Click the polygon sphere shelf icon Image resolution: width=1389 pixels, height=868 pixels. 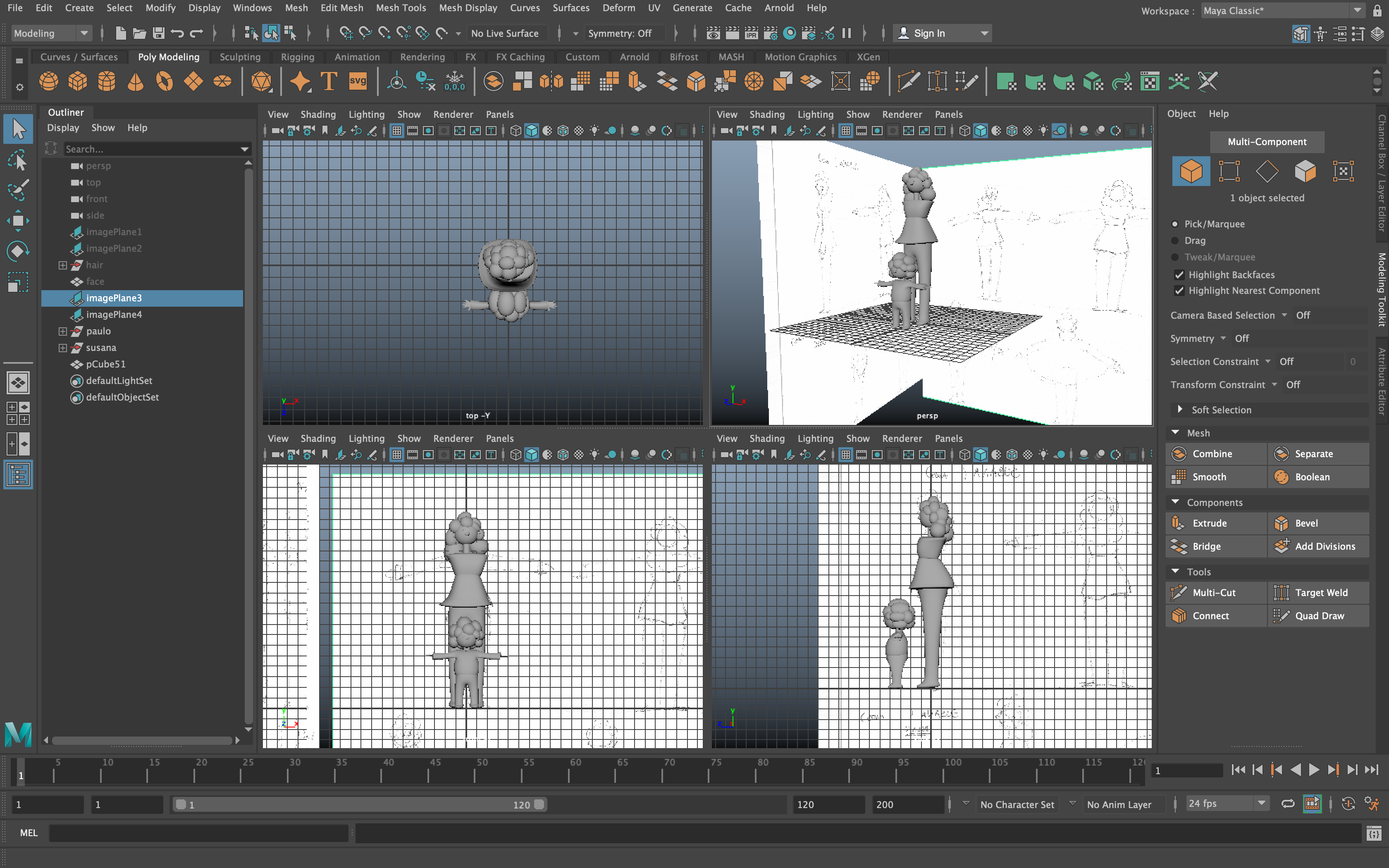click(x=49, y=81)
